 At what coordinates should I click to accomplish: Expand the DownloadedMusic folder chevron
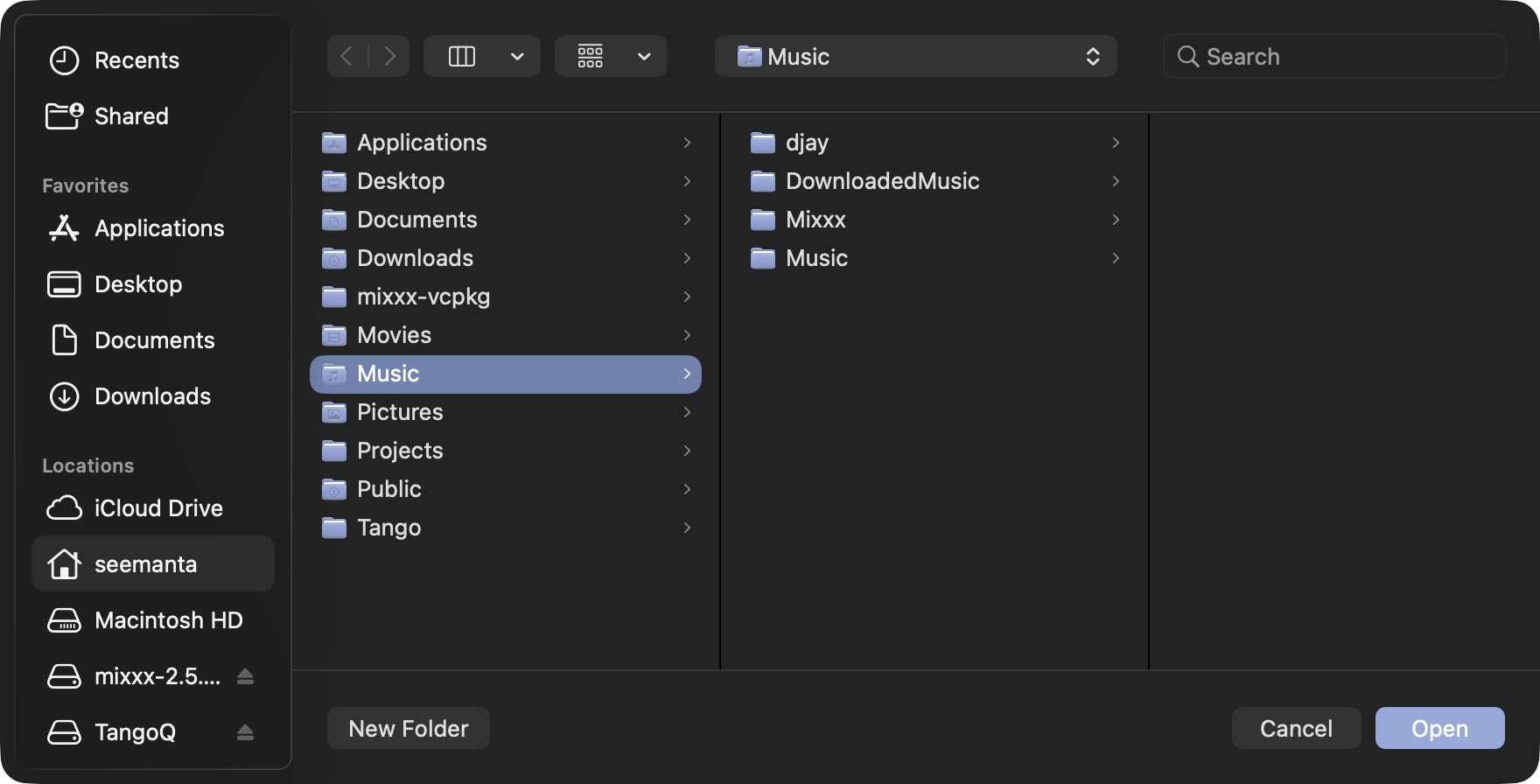point(1116,181)
